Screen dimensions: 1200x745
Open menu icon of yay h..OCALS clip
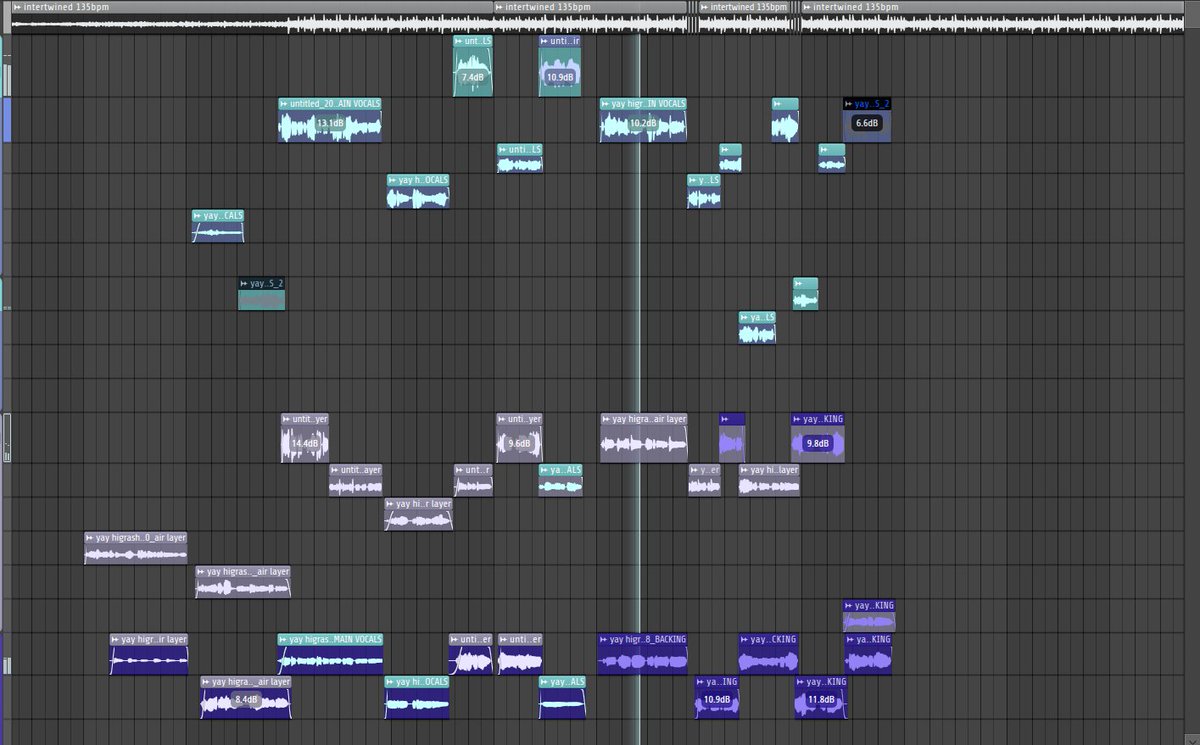[x=393, y=180]
